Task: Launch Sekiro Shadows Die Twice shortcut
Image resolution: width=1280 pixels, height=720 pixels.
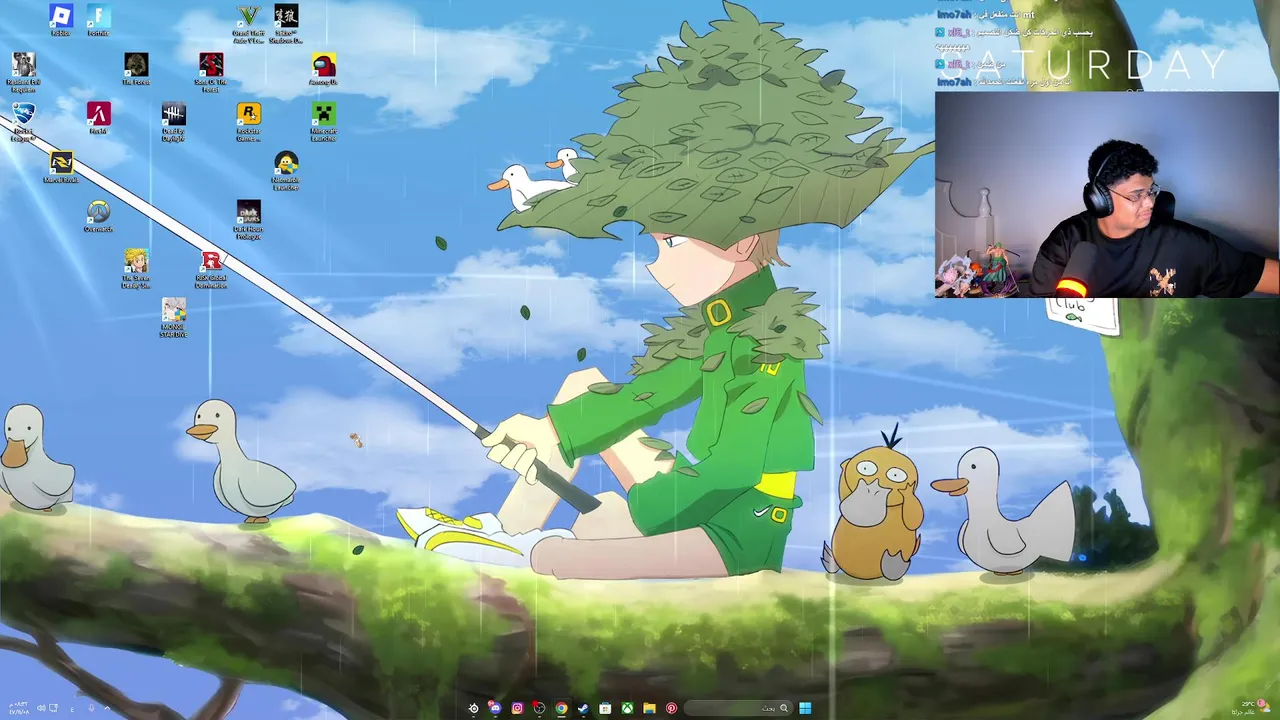Action: (x=286, y=25)
